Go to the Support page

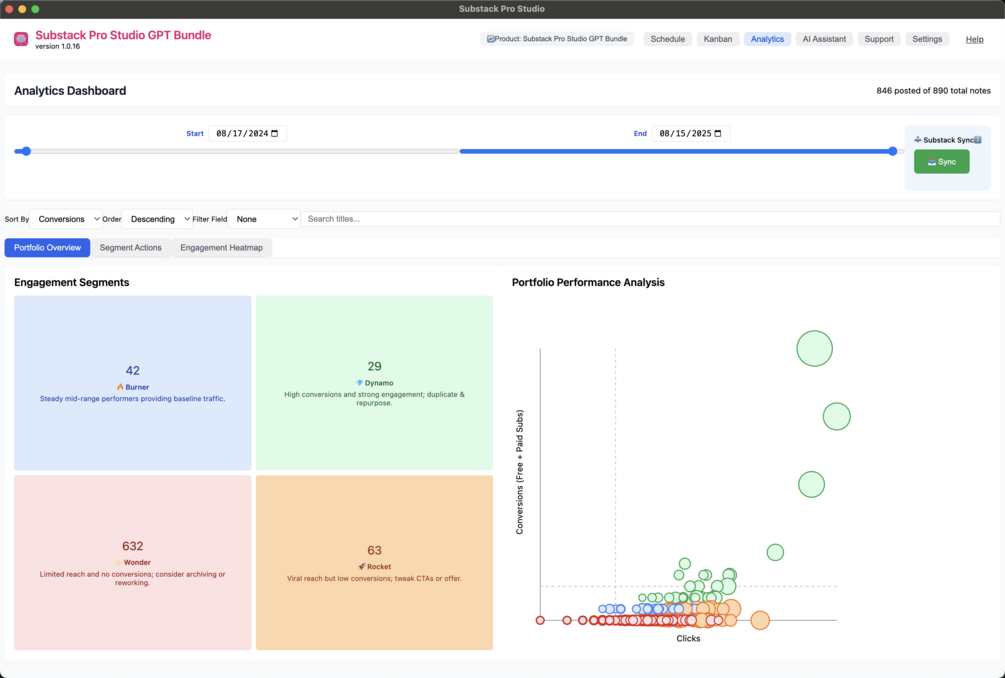(879, 39)
